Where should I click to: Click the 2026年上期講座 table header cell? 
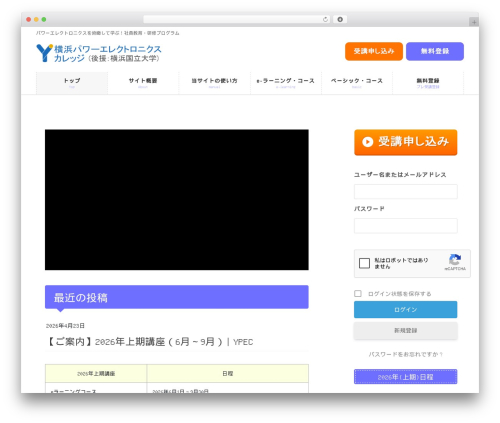tap(96, 374)
